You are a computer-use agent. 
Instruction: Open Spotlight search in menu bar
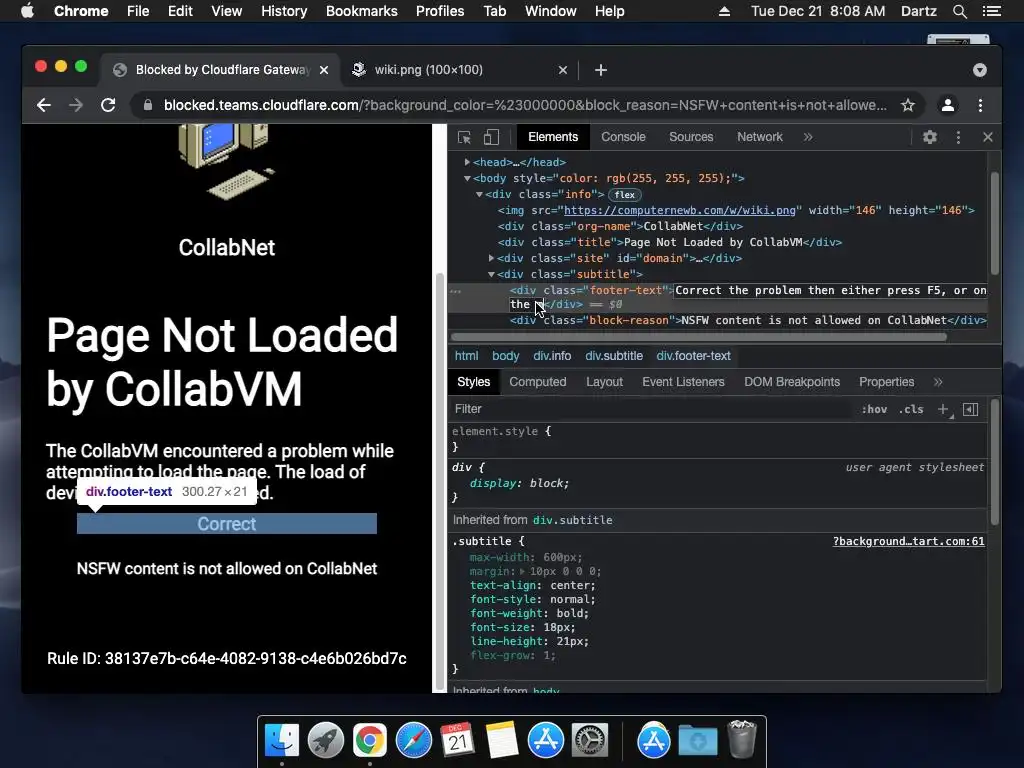pos(959,11)
